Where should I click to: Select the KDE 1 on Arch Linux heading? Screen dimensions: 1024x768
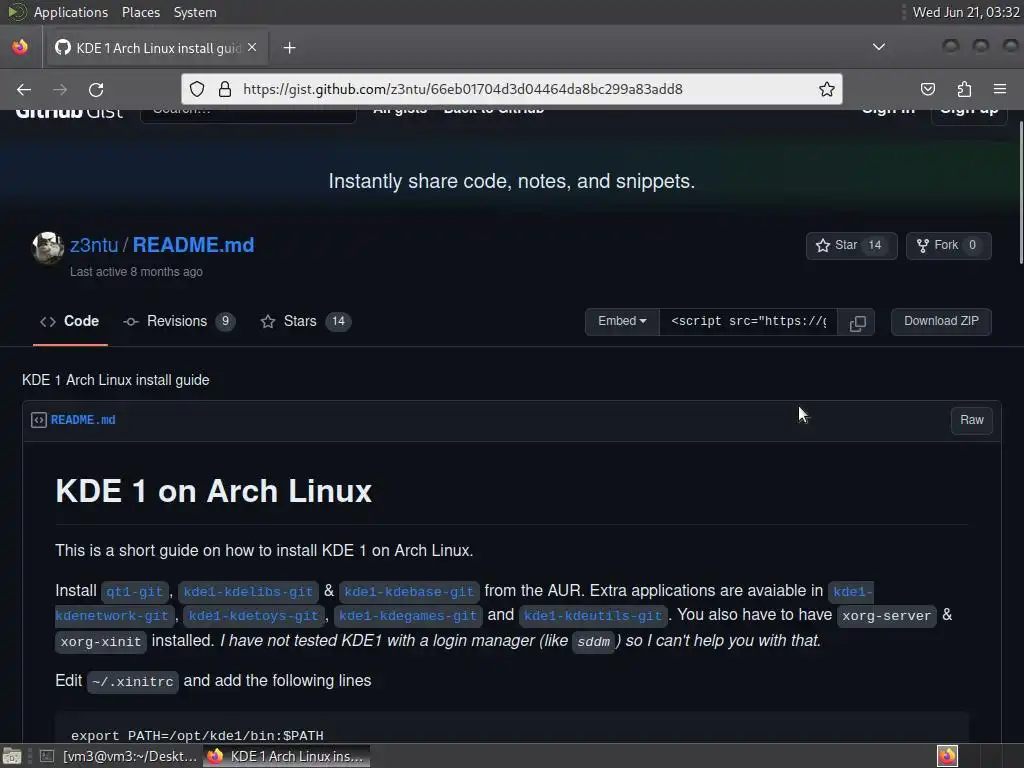pyautogui.click(x=214, y=491)
